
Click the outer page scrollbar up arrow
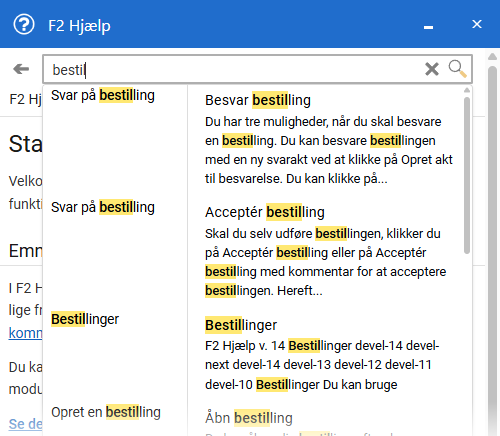(492, 57)
